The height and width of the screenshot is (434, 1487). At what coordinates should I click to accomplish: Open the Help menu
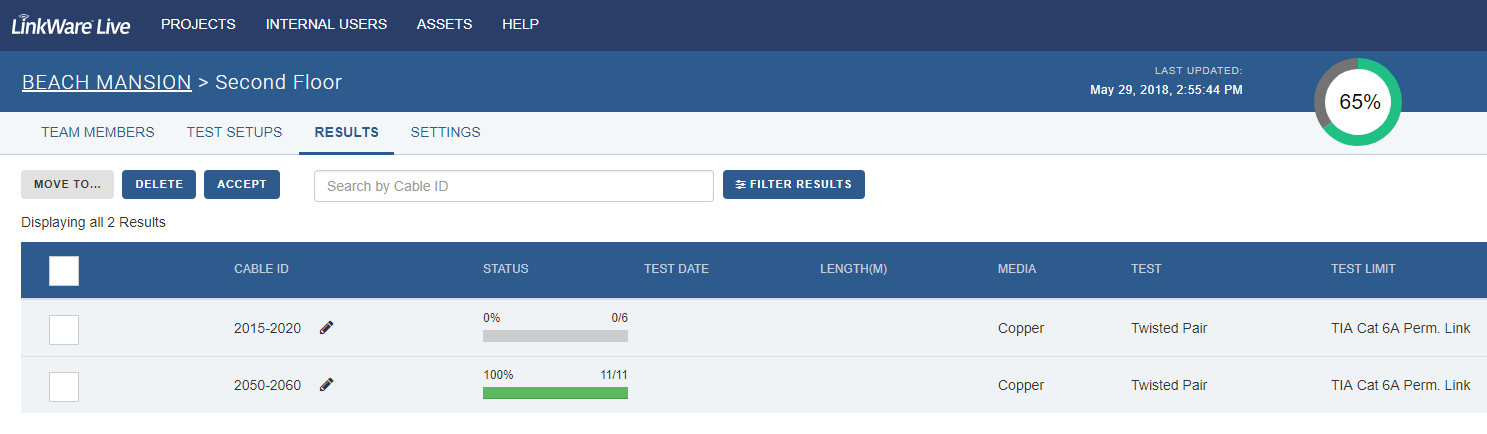coord(520,25)
